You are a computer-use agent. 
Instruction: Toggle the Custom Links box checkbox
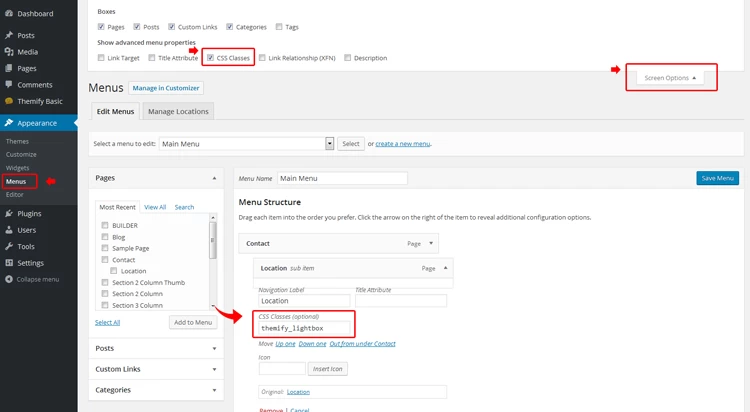tap(171, 27)
